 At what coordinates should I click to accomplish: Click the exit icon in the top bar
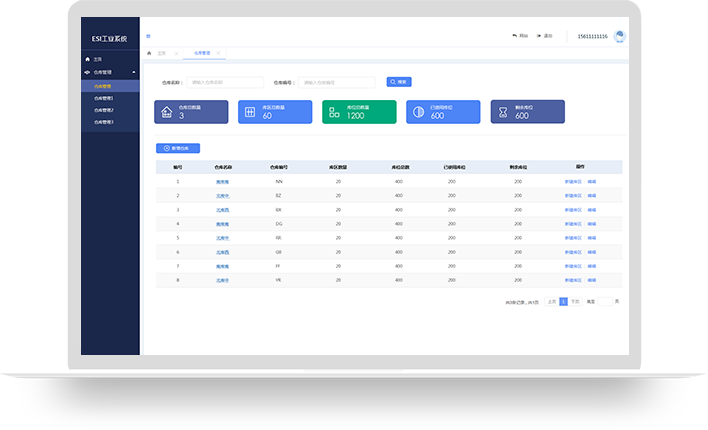539,36
